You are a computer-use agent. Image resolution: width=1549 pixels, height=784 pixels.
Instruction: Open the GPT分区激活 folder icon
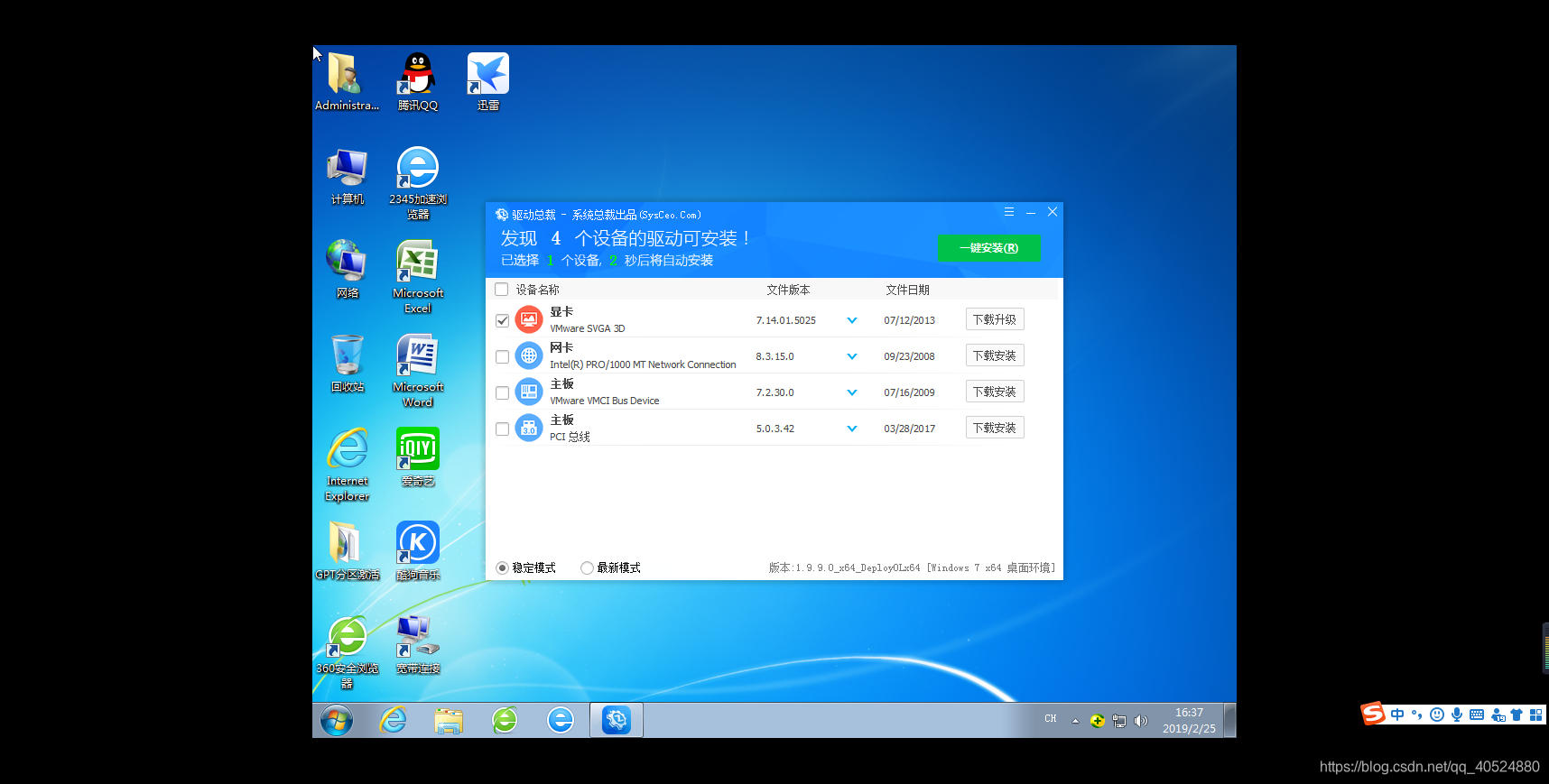click(347, 550)
